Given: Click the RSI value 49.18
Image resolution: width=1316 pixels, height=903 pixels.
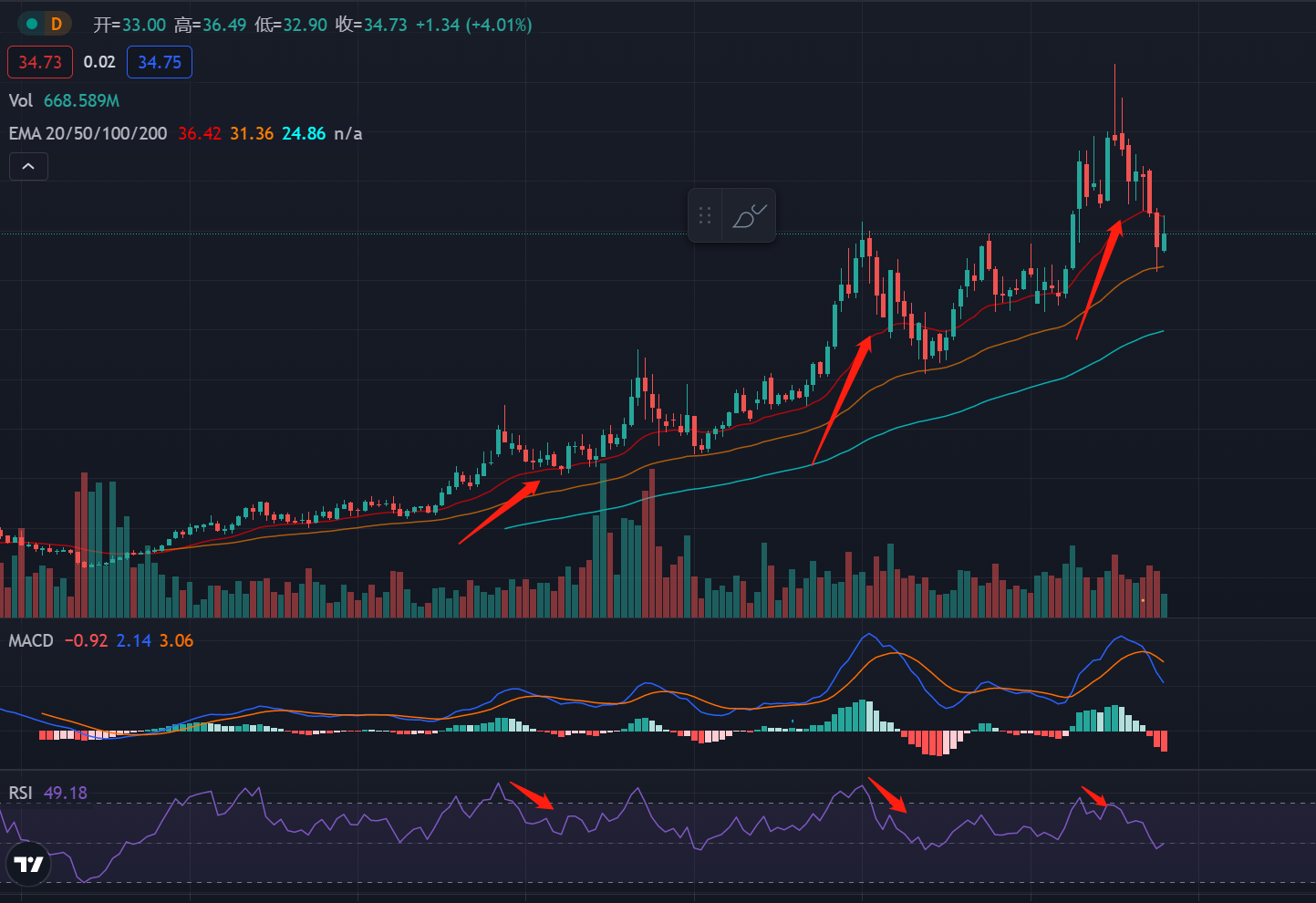Looking at the screenshot, I should 66,793.
